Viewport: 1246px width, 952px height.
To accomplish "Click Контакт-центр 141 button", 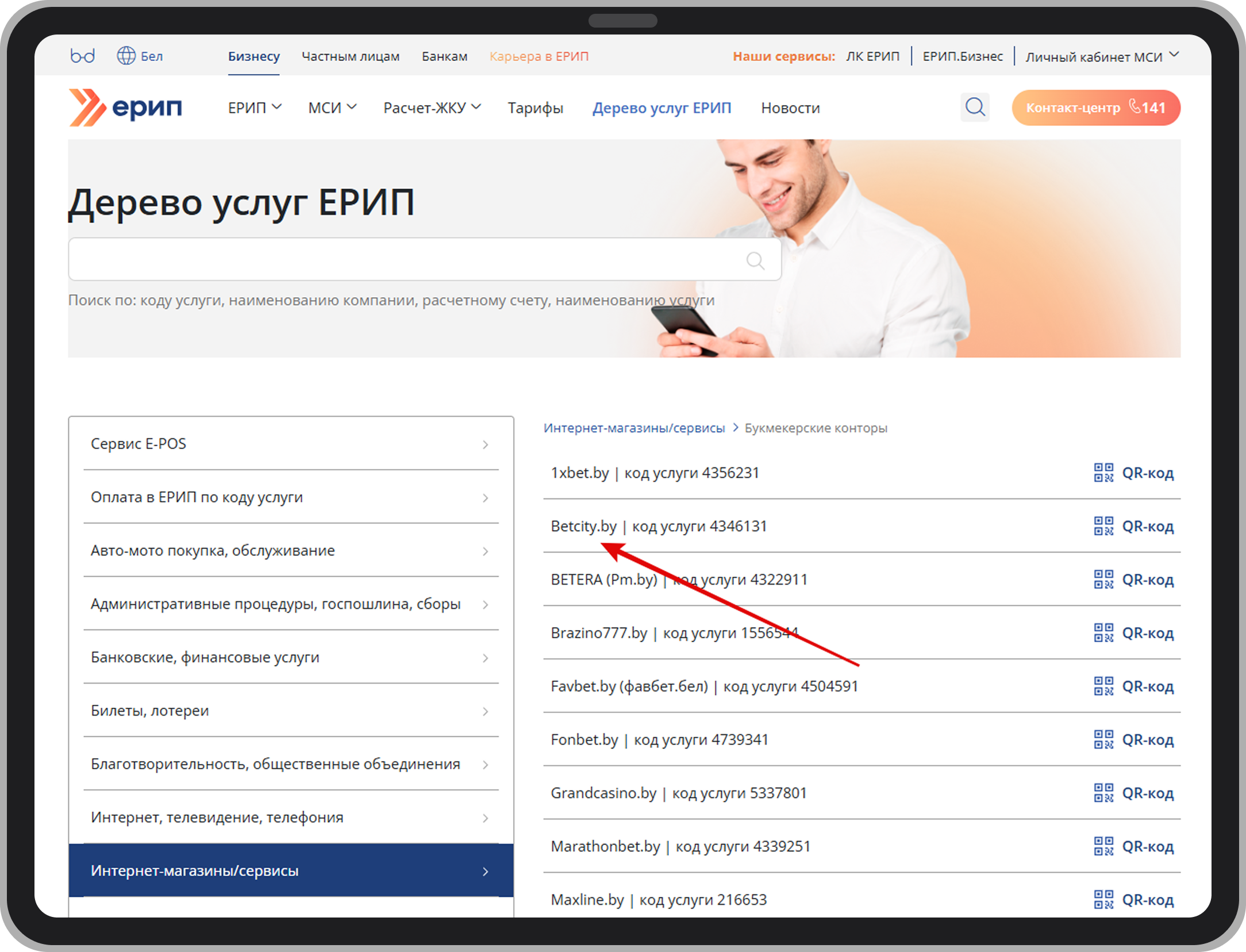I will (1095, 108).
